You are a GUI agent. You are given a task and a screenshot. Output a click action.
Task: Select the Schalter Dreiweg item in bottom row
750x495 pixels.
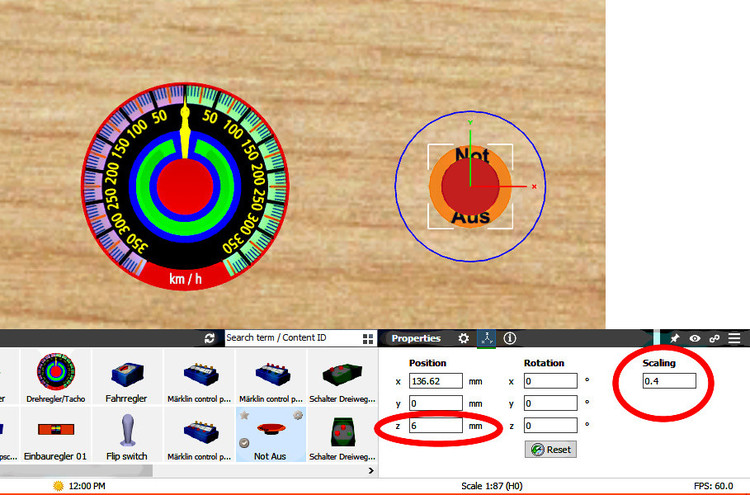(x=342, y=435)
